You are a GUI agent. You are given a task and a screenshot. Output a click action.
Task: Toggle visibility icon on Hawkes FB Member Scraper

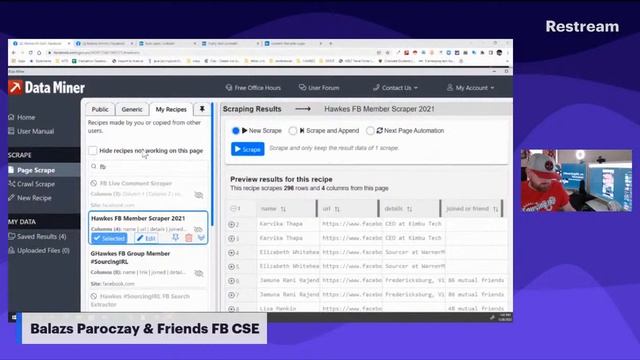pos(198,229)
